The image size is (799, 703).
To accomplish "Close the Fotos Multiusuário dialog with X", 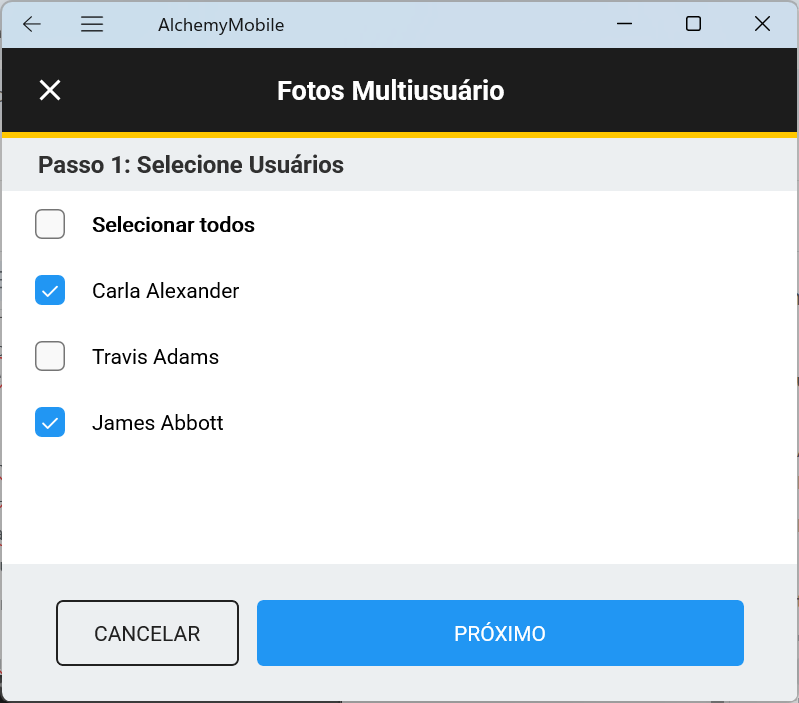I will click(50, 91).
